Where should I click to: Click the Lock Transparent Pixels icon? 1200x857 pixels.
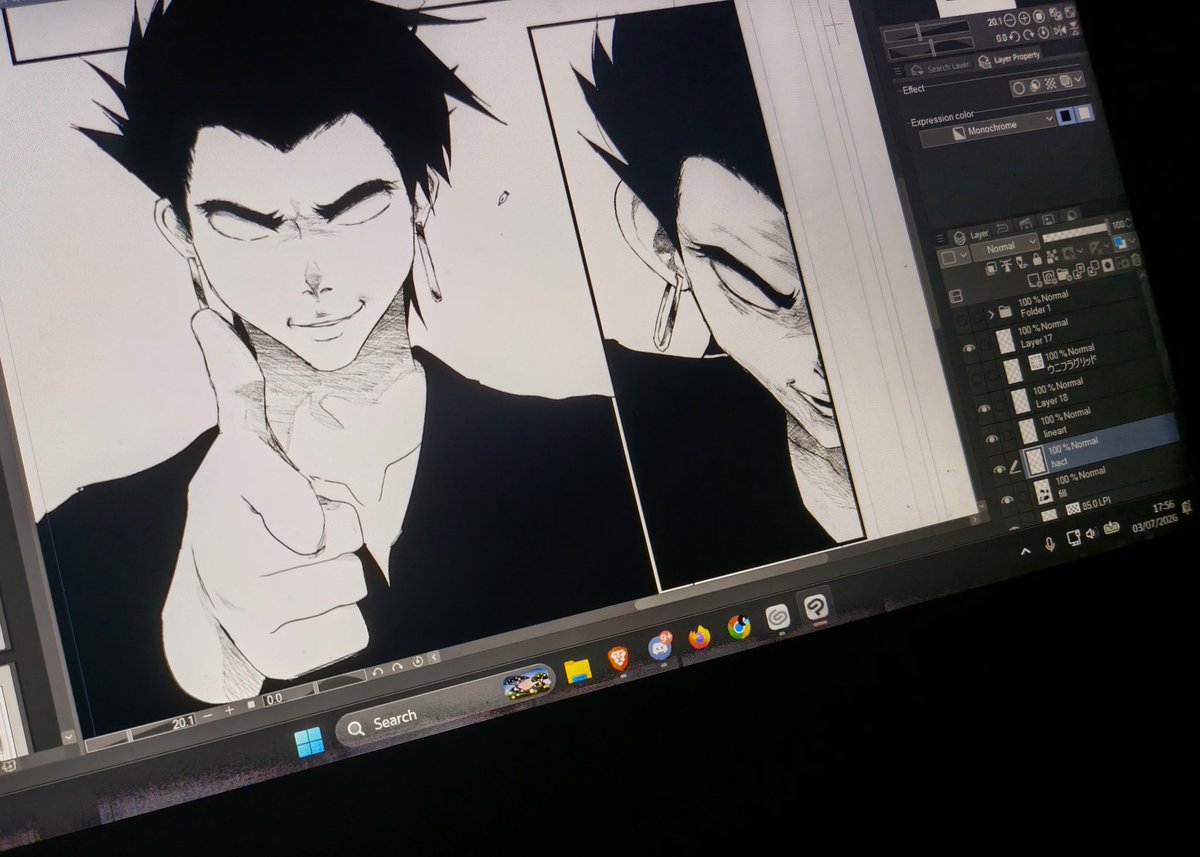pos(1052,256)
